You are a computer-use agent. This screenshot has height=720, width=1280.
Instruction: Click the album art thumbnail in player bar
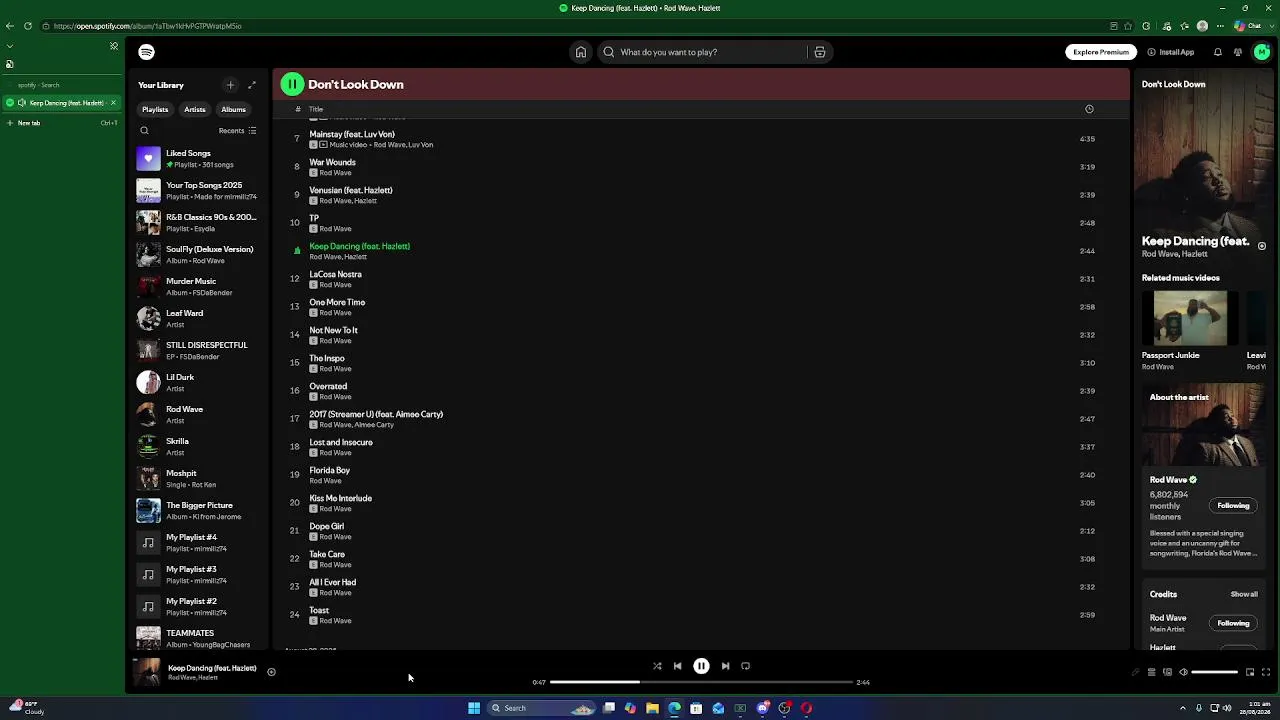pyautogui.click(x=147, y=672)
